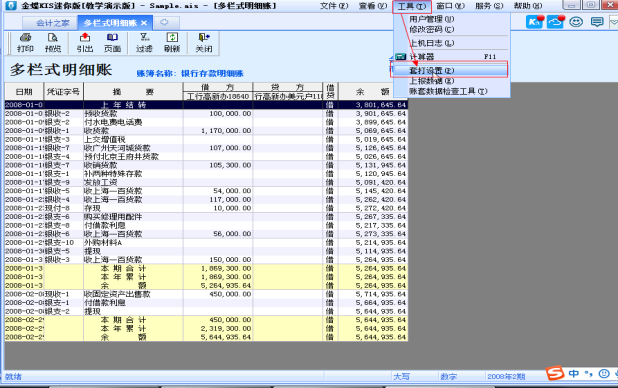Image resolution: width=618 pixels, height=388 pixels.
Task: Open the chat message icon at top right
Action: click(597, 22)
